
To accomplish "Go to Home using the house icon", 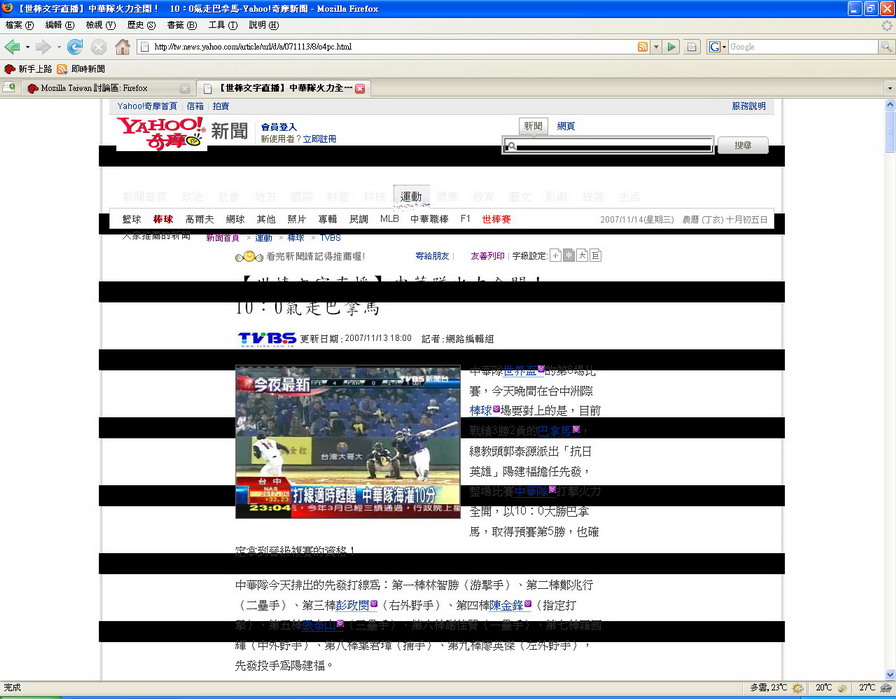I will pos(122,47).
